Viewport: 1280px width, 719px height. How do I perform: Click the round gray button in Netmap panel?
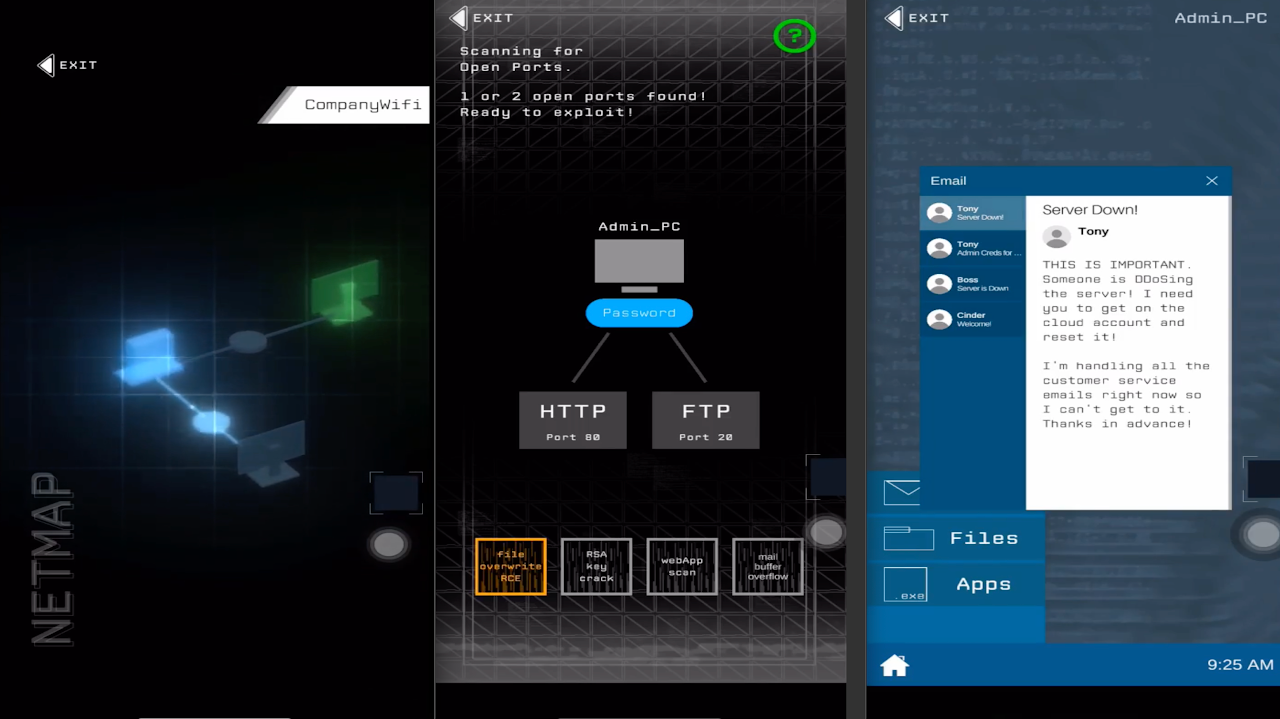[x=388, y=544]
